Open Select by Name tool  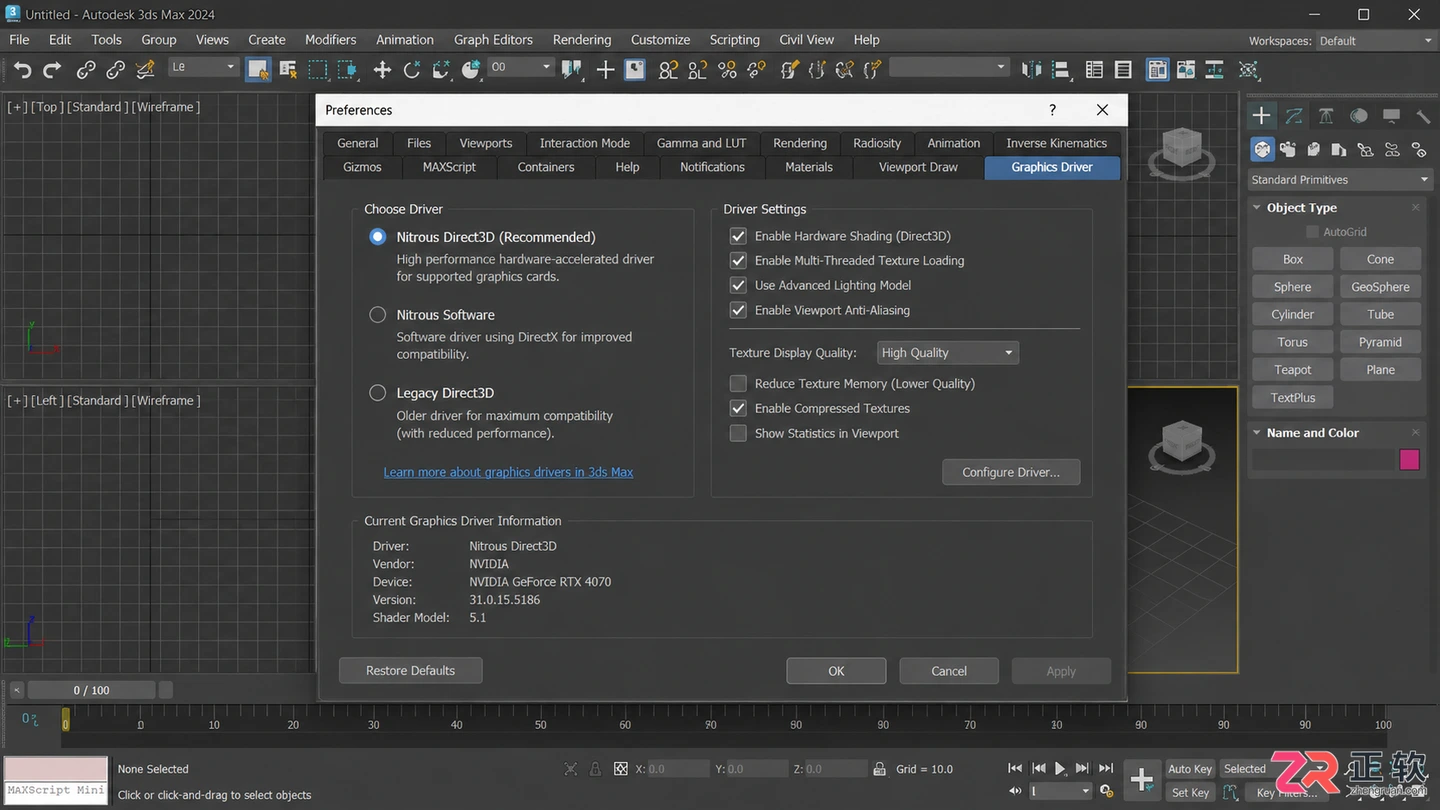[x=288, y=69]
